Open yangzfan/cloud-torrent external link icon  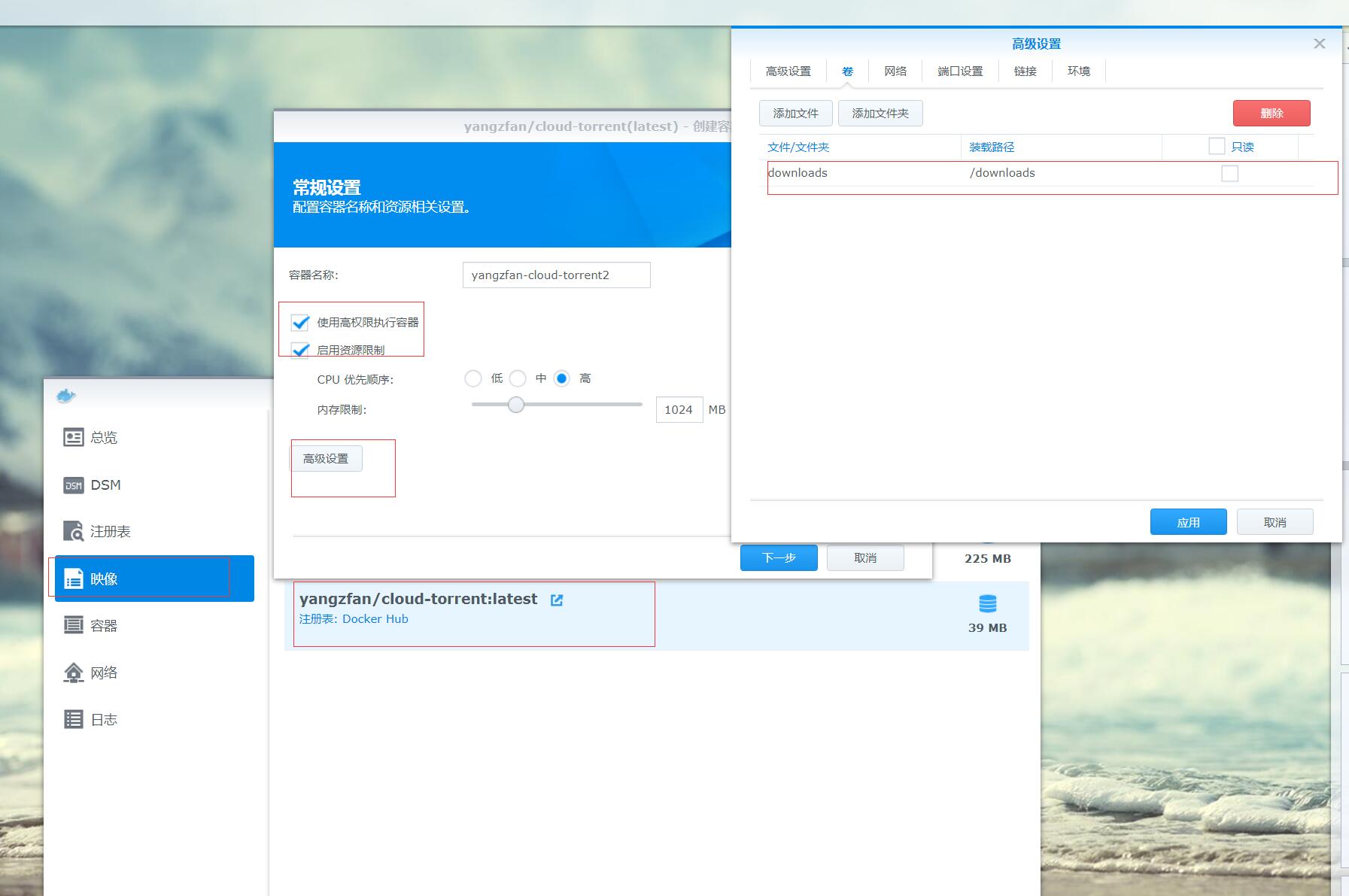tap(556, 600)
